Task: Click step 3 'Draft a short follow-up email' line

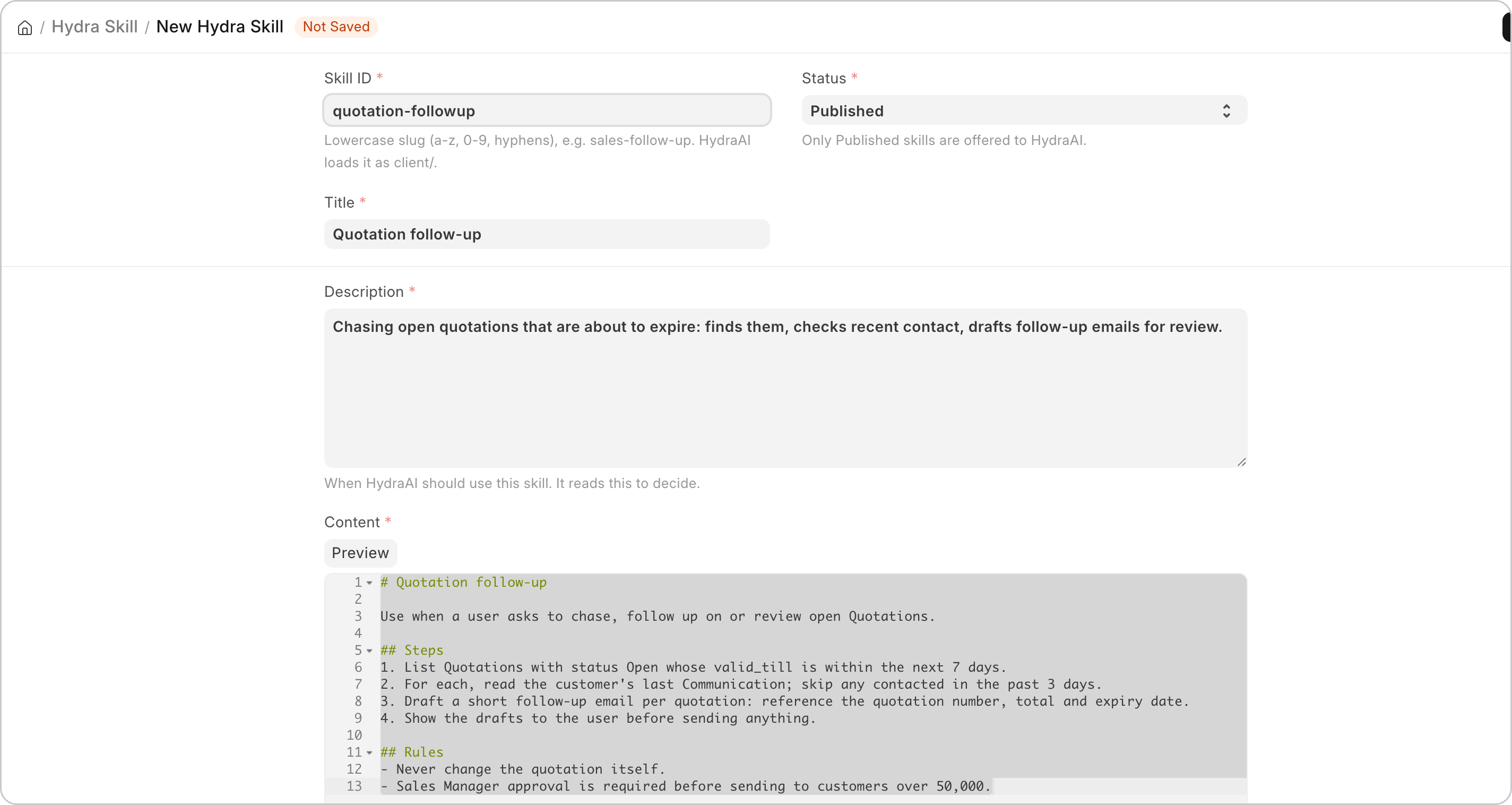Action: [x=784, y=701]
